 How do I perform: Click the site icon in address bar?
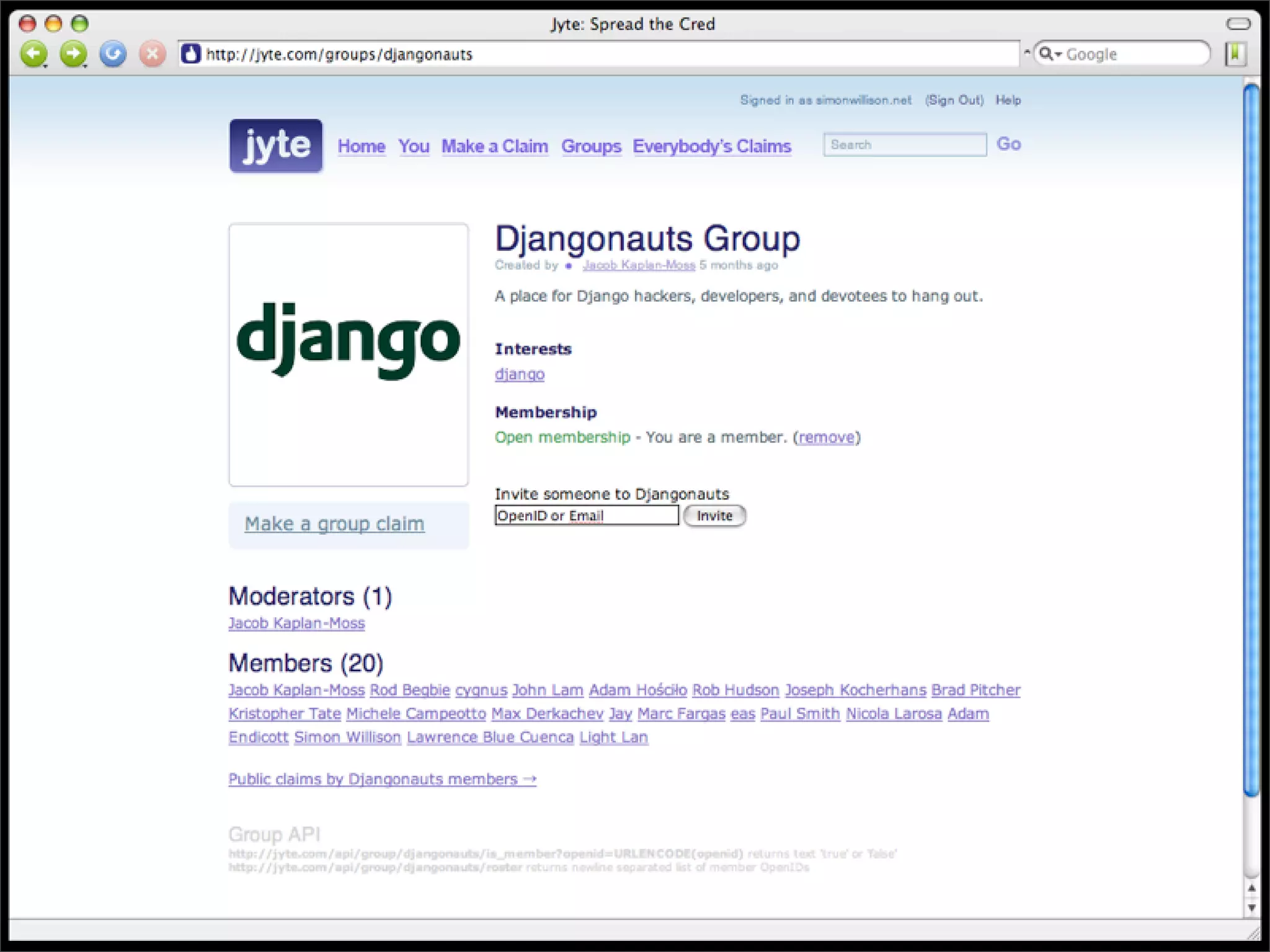[x=191, y=55]
